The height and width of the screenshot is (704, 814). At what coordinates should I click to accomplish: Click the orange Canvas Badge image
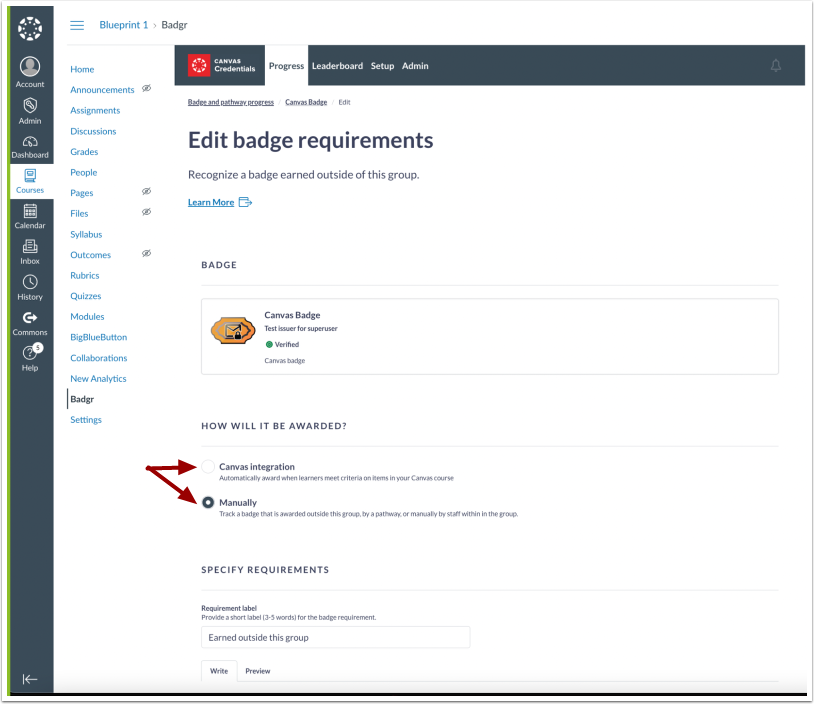(233, 331)
